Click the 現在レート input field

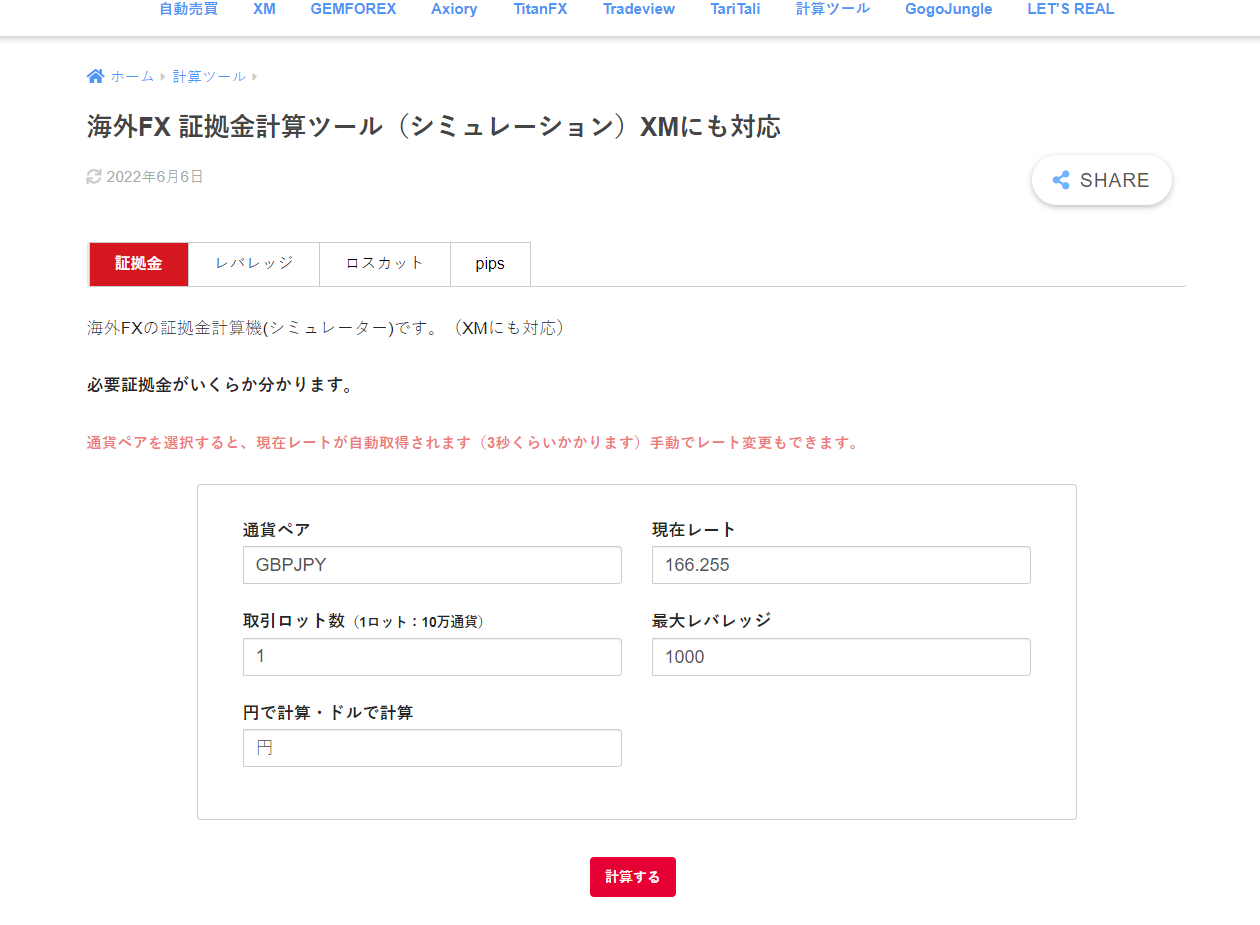coord(841,565)
